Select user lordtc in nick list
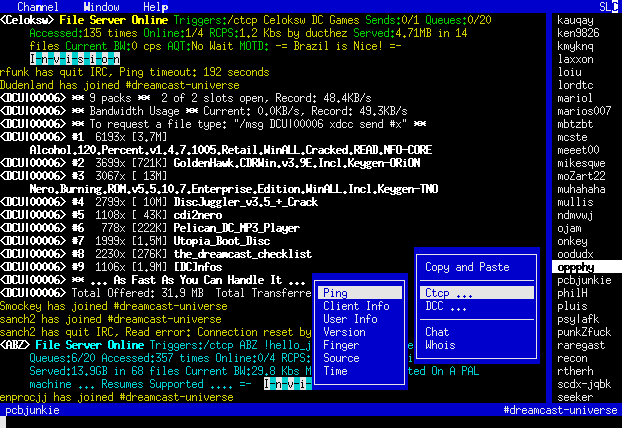 [x=575, y=85]
